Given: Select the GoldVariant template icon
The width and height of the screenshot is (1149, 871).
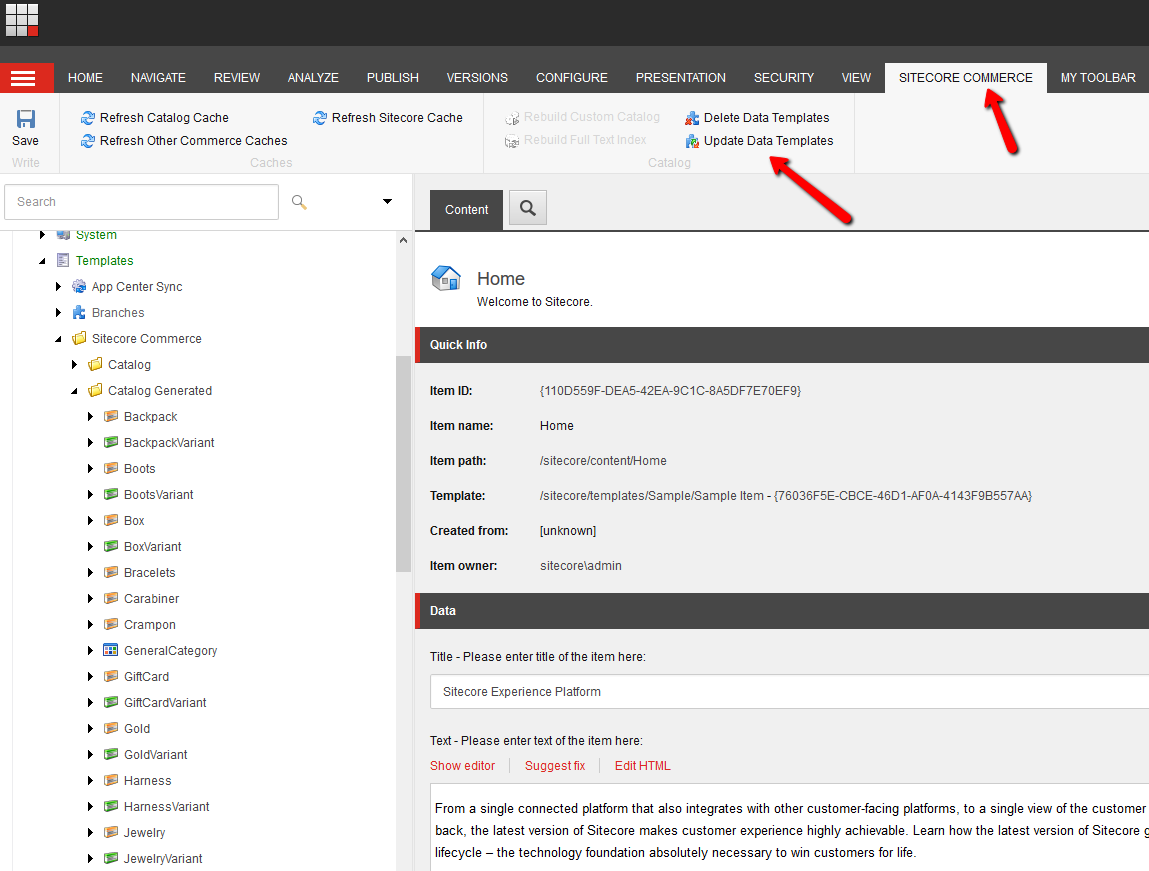Looking at the screenshot, I should coord(111,754).
